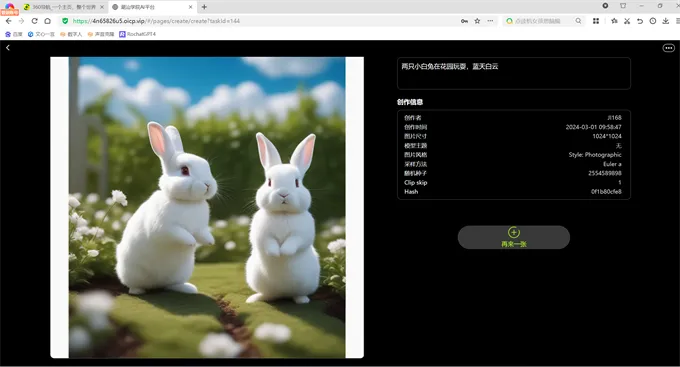Open the 声音克隆 bookmark
This screenshot has height=367, width=680.
[101, 34]
